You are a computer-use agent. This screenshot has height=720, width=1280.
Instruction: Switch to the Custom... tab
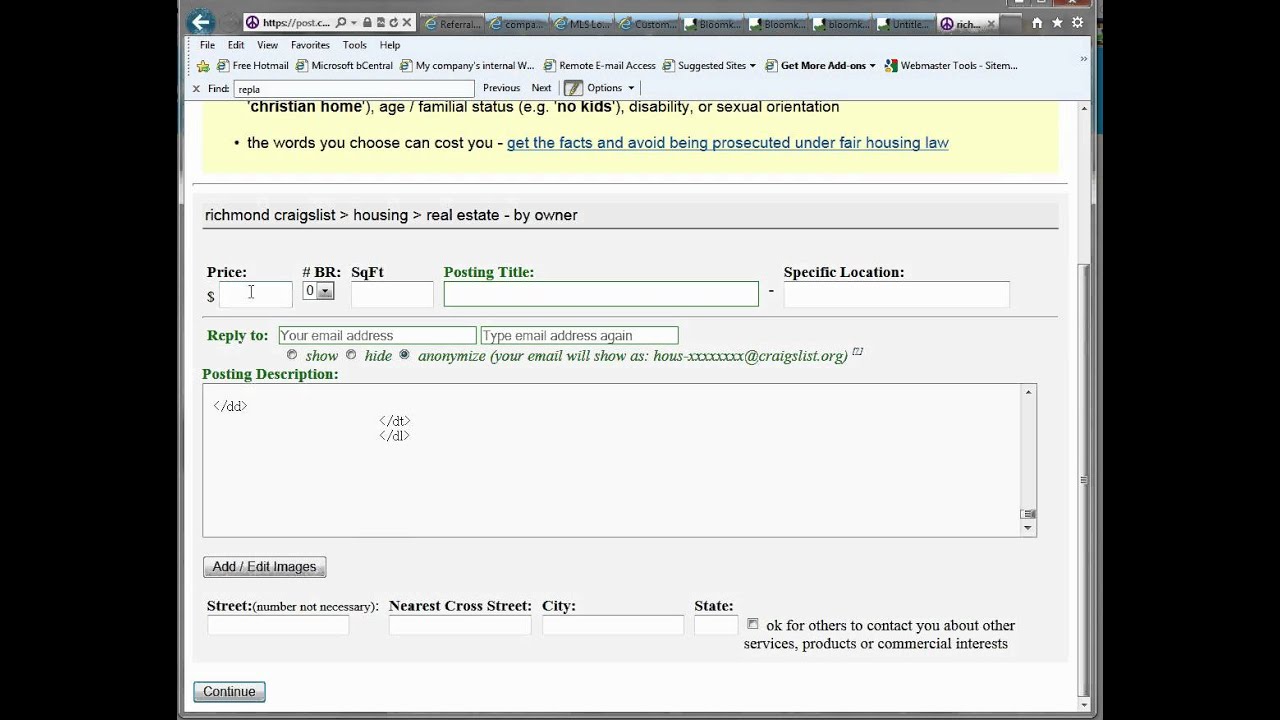pos(647,23)
